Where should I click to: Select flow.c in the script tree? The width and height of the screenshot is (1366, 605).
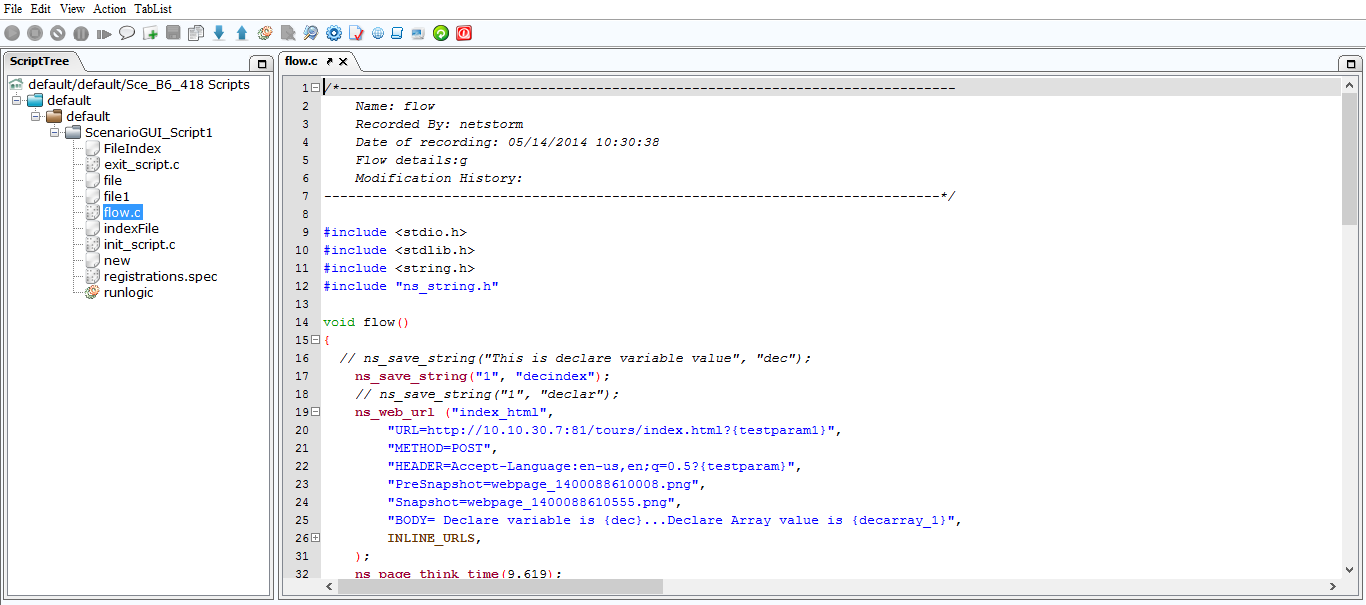coord(122,212)
